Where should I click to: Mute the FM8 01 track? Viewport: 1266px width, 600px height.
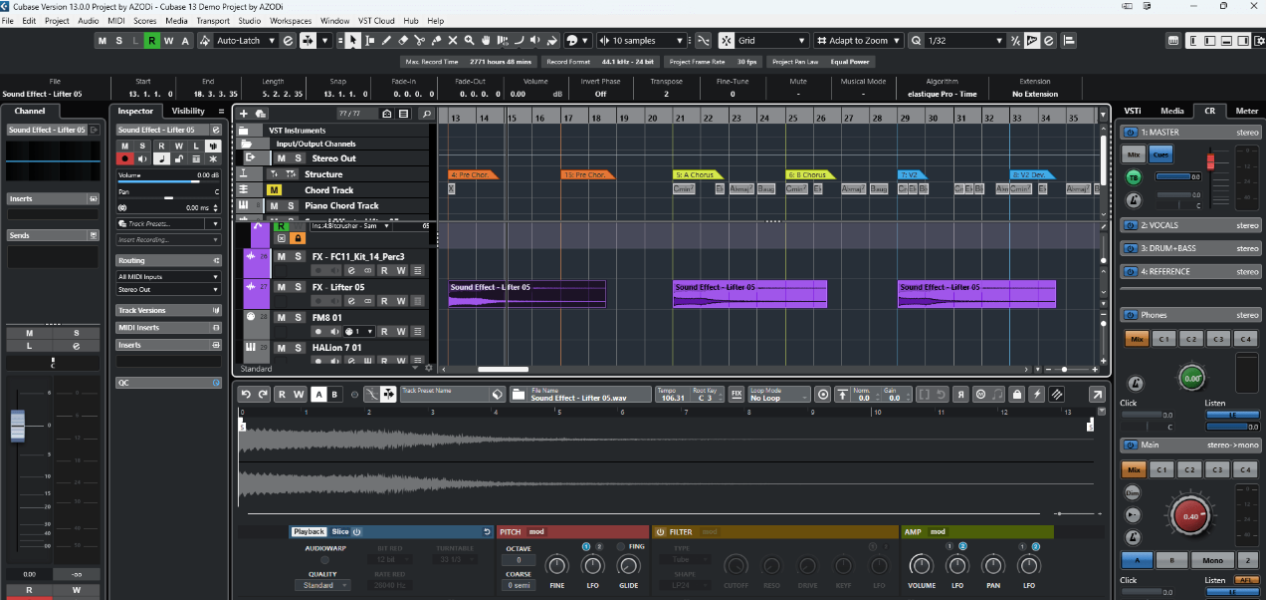(281, 317)
